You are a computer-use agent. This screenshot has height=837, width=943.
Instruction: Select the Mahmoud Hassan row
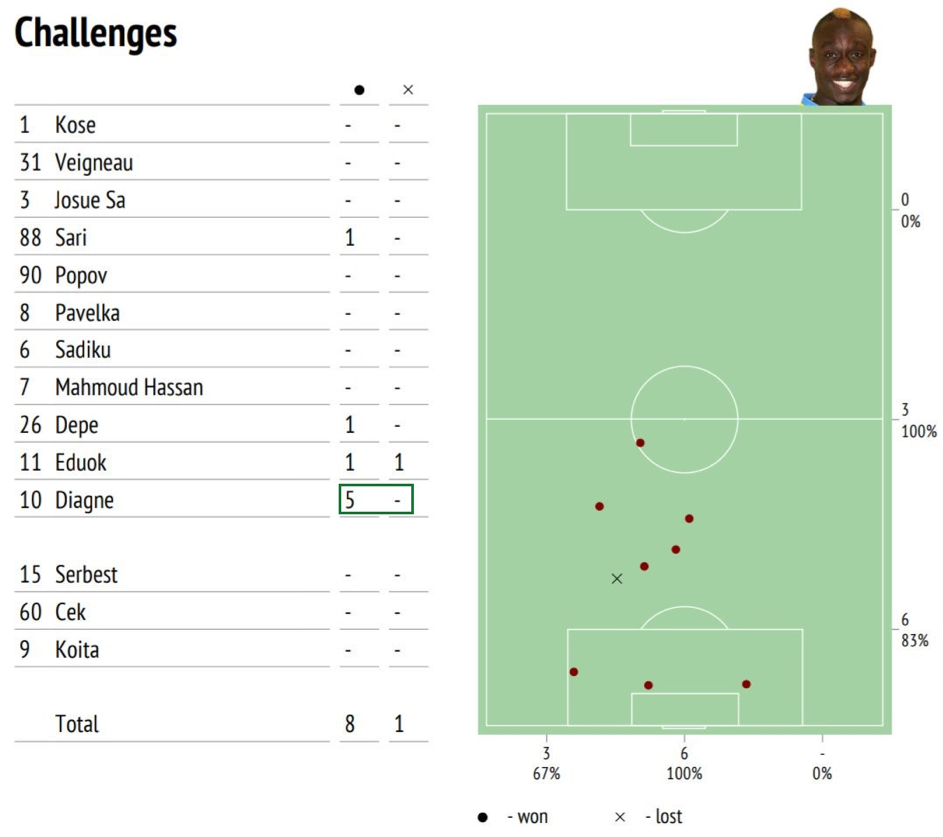pyautogui.click(x=221, y=387)
